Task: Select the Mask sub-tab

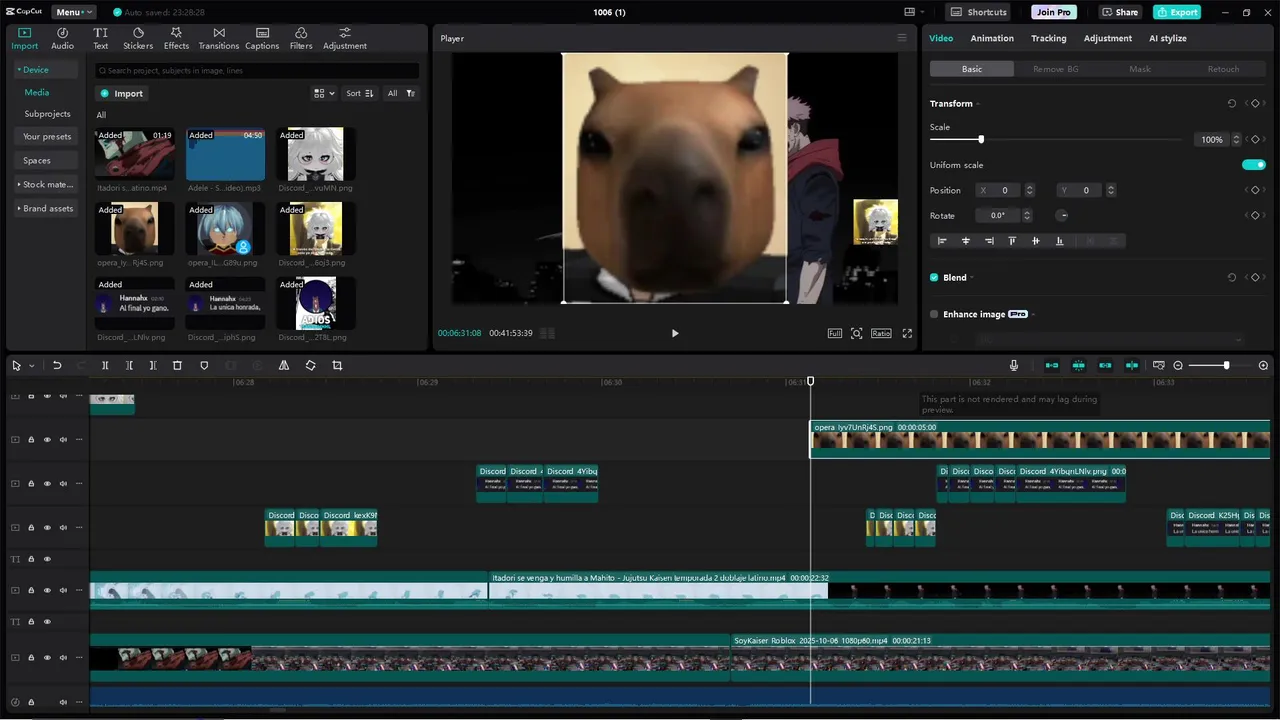Action: 1140,69
